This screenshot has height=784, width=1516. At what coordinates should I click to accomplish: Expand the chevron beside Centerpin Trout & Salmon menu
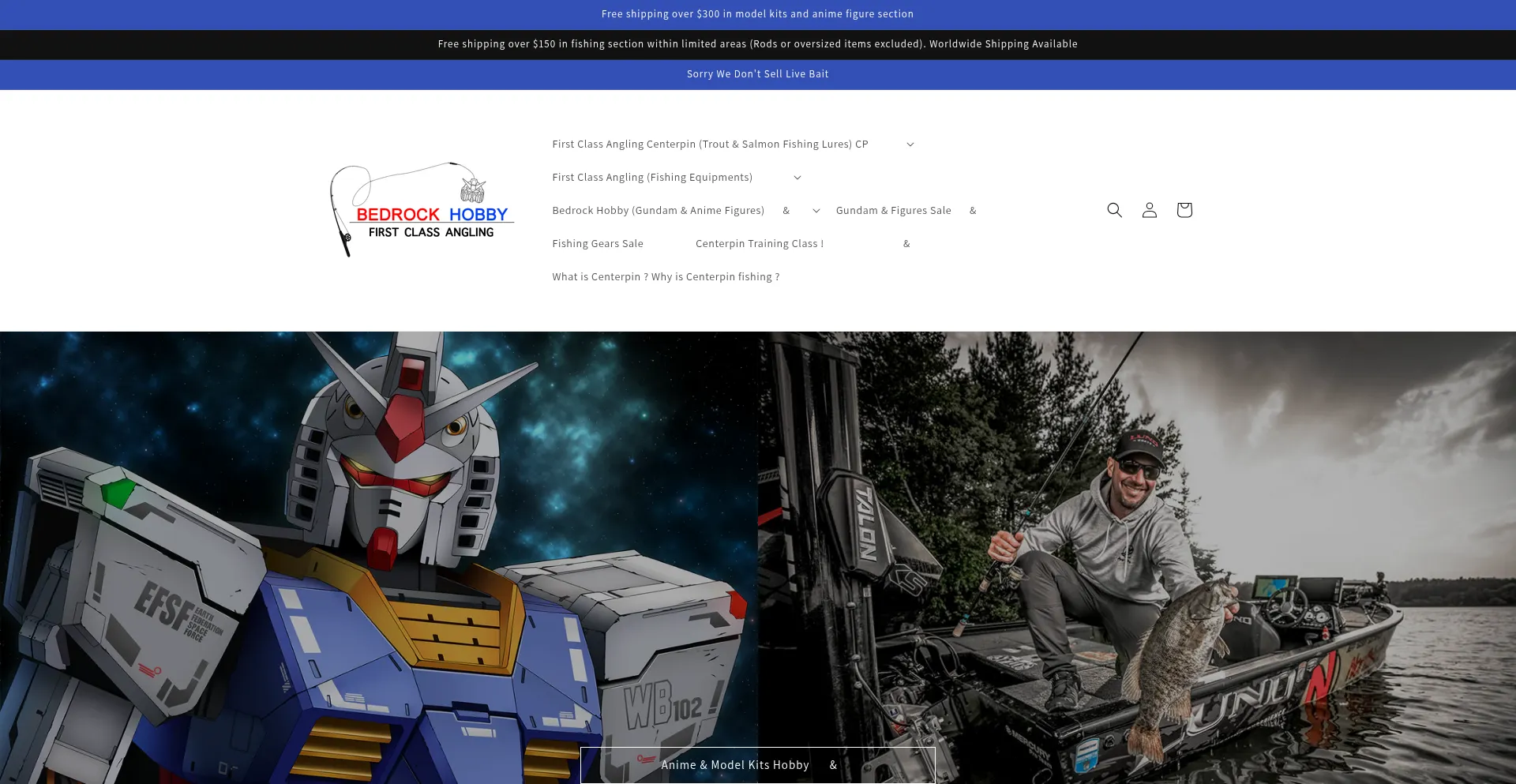click(x=910, y=144)
